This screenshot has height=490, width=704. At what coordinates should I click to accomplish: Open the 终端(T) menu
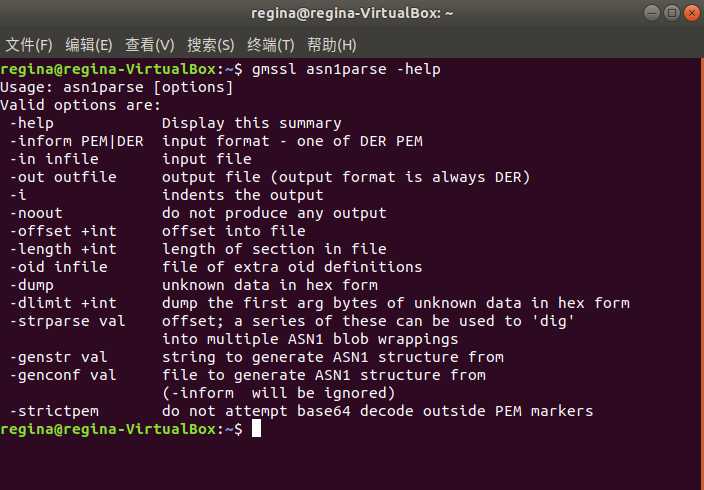[x=270, y=45]
